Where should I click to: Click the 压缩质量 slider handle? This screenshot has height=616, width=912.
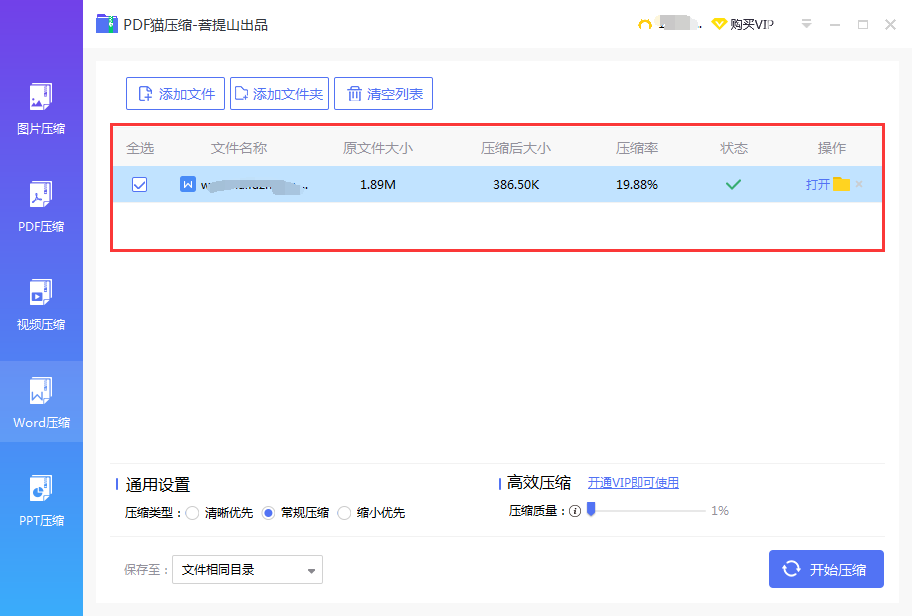coord(592,509)
